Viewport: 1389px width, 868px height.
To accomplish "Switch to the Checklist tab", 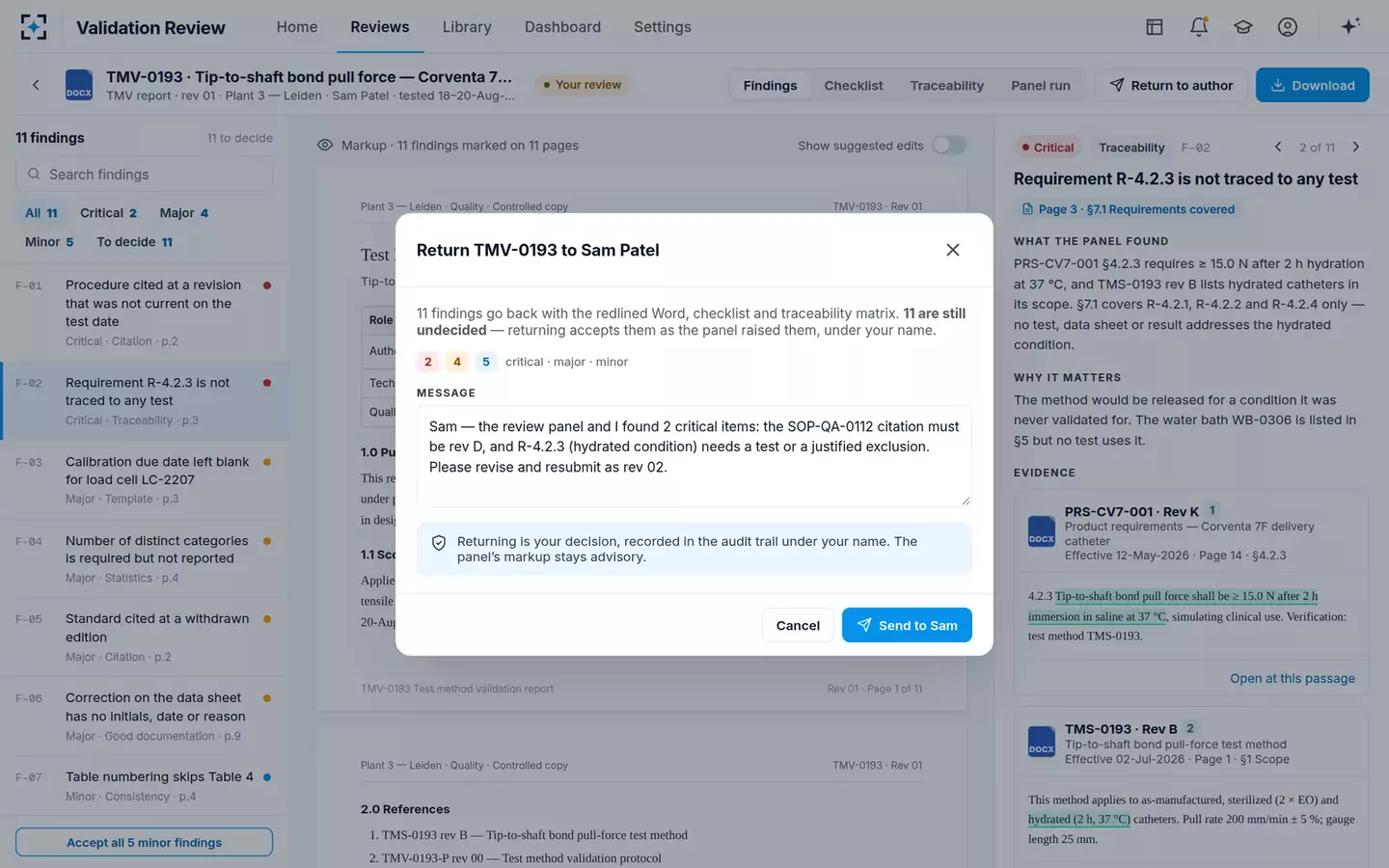I will pyautogui.click(x=854, y=85).
